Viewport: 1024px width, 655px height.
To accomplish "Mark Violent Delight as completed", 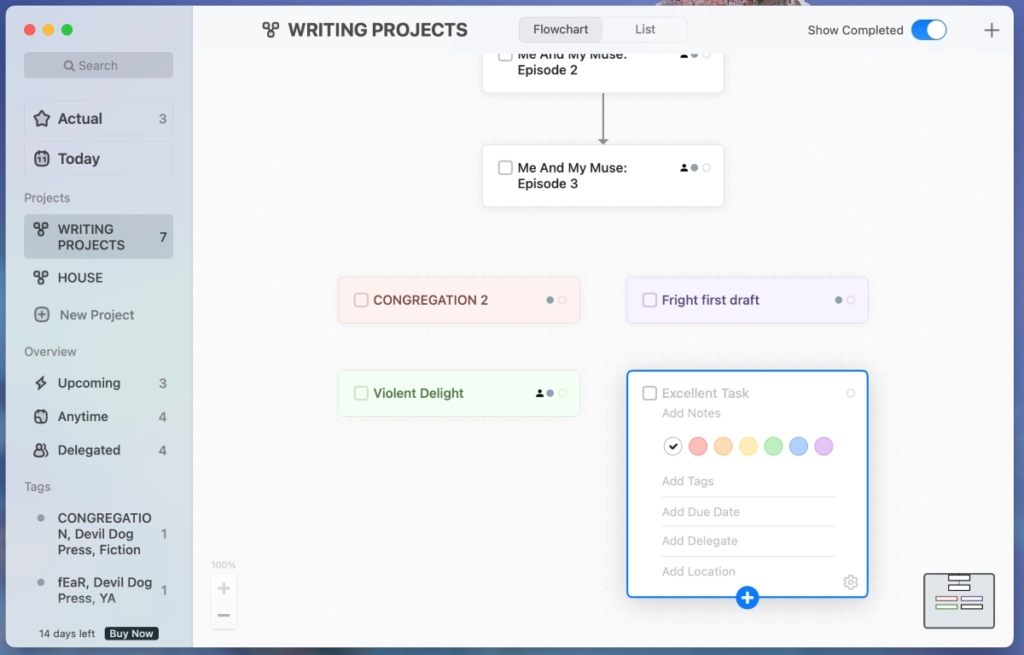I will coord(360,393).
